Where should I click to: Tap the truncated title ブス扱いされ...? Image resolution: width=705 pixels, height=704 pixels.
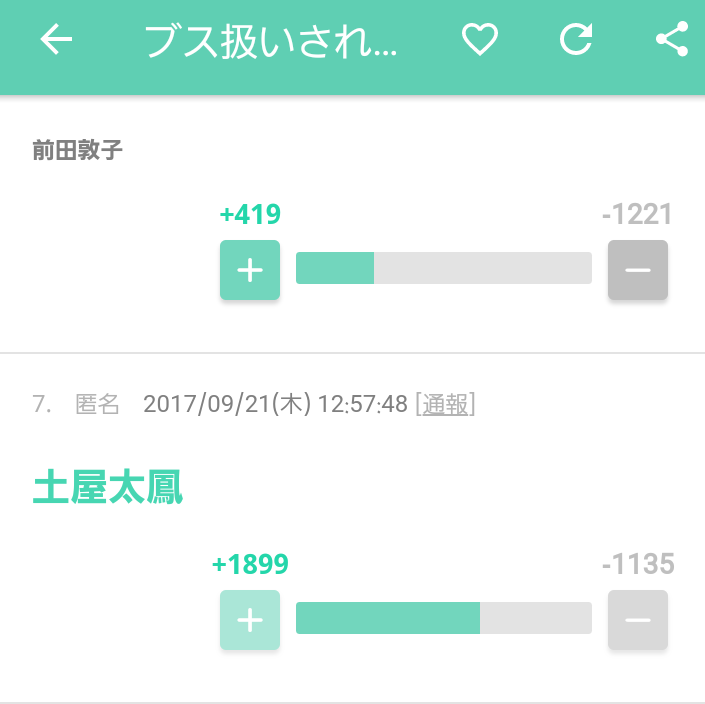[x=271, y=41]
